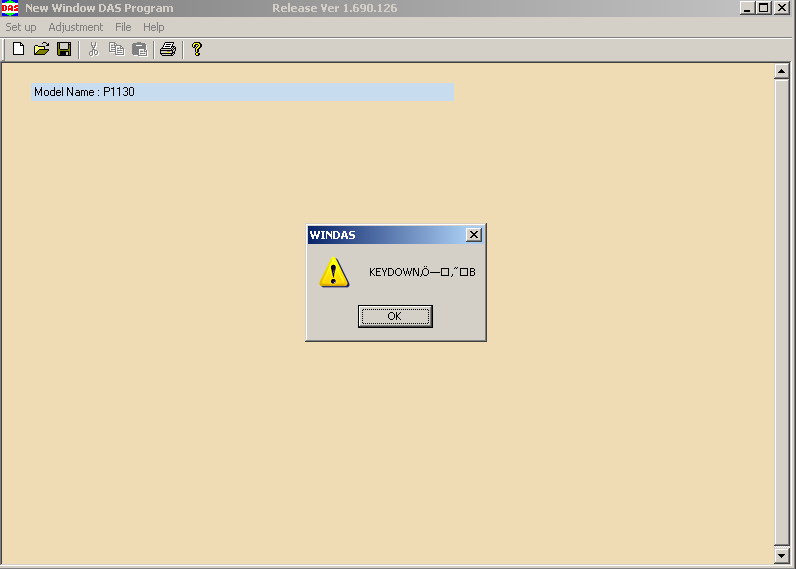Select the Model Name P1130 field

[242, 92]
